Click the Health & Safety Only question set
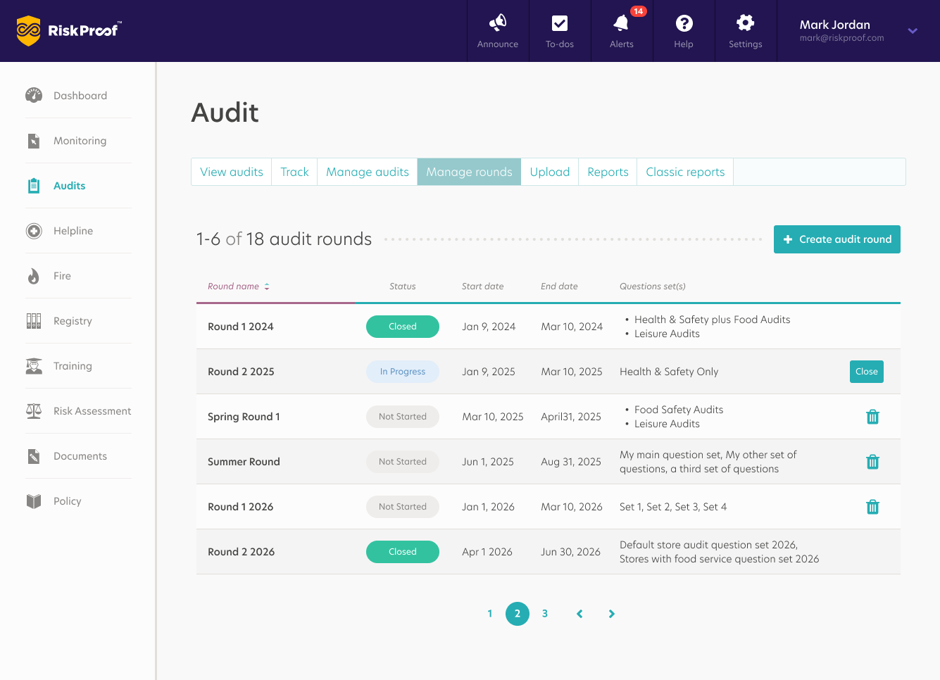Viewport: 940px width, 680px height. tap(669, 372)
